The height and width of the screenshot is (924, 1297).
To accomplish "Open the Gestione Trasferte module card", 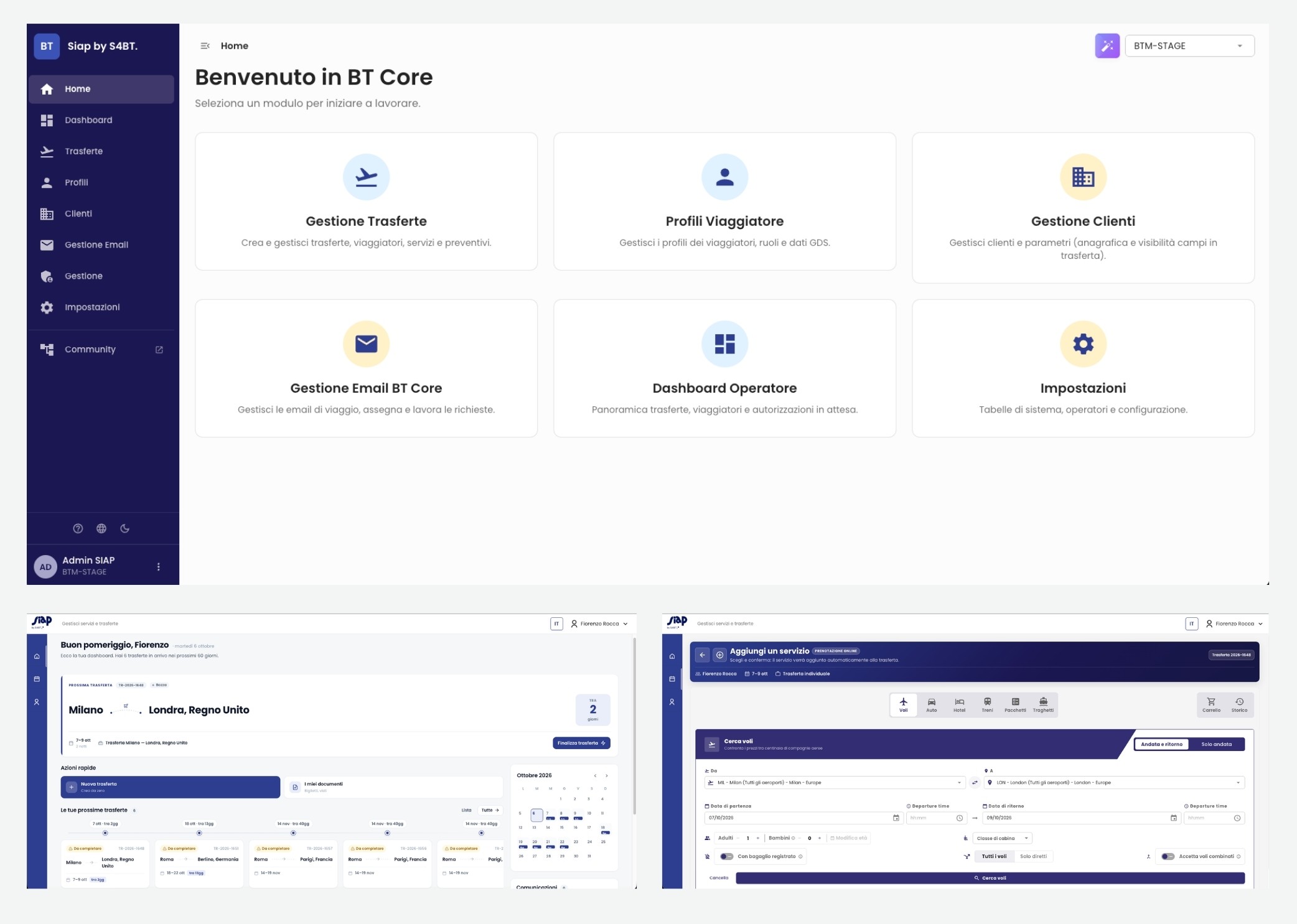I will tap(366, 201).
